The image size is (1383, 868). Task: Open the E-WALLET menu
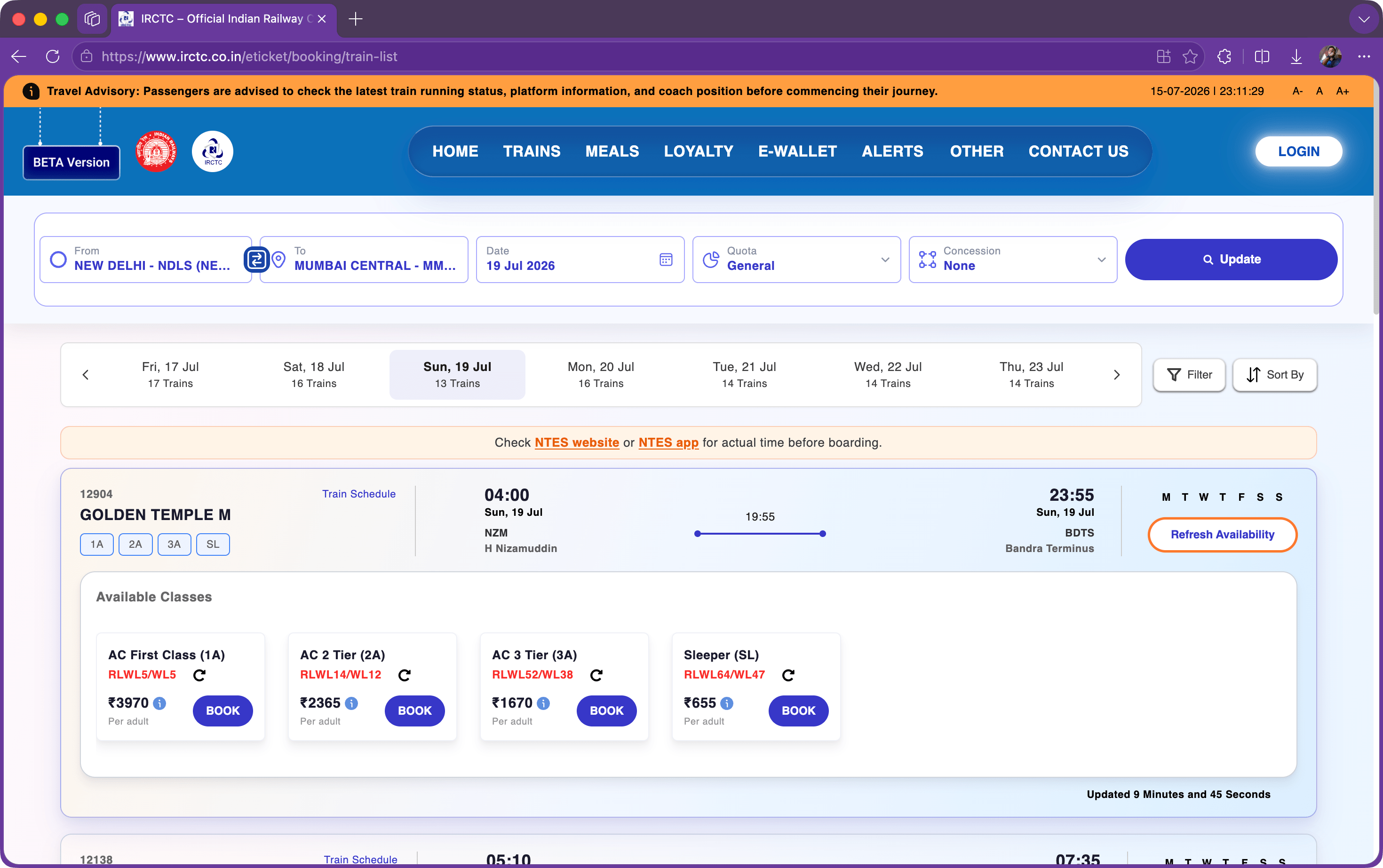point(798,151)
